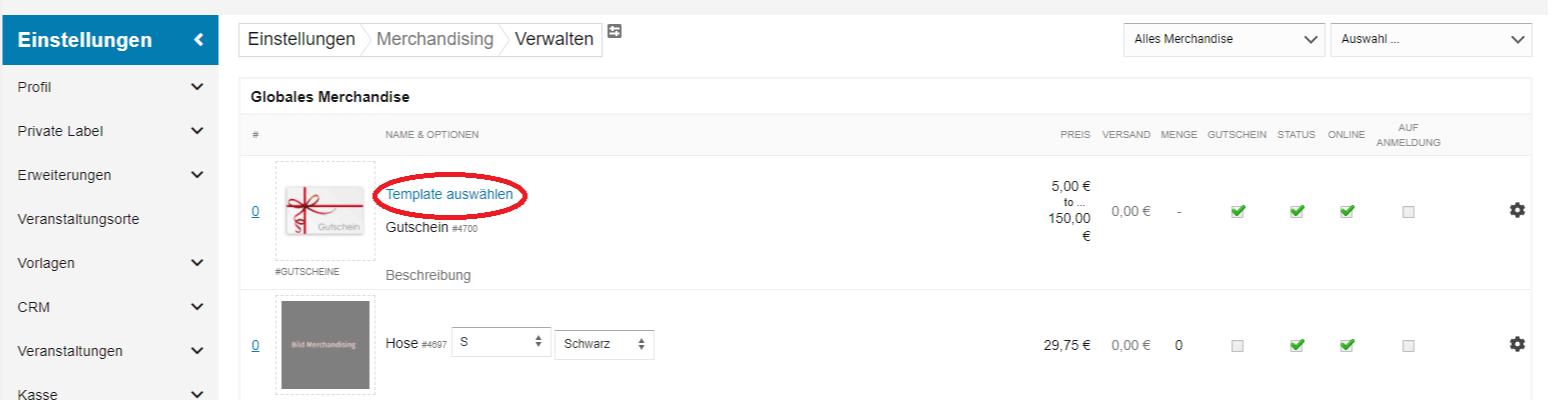Select the Hose merchandising placeholder image
Image resolution: width=1549 pixels, height=400 pixels.
click(x=325, y=345)
